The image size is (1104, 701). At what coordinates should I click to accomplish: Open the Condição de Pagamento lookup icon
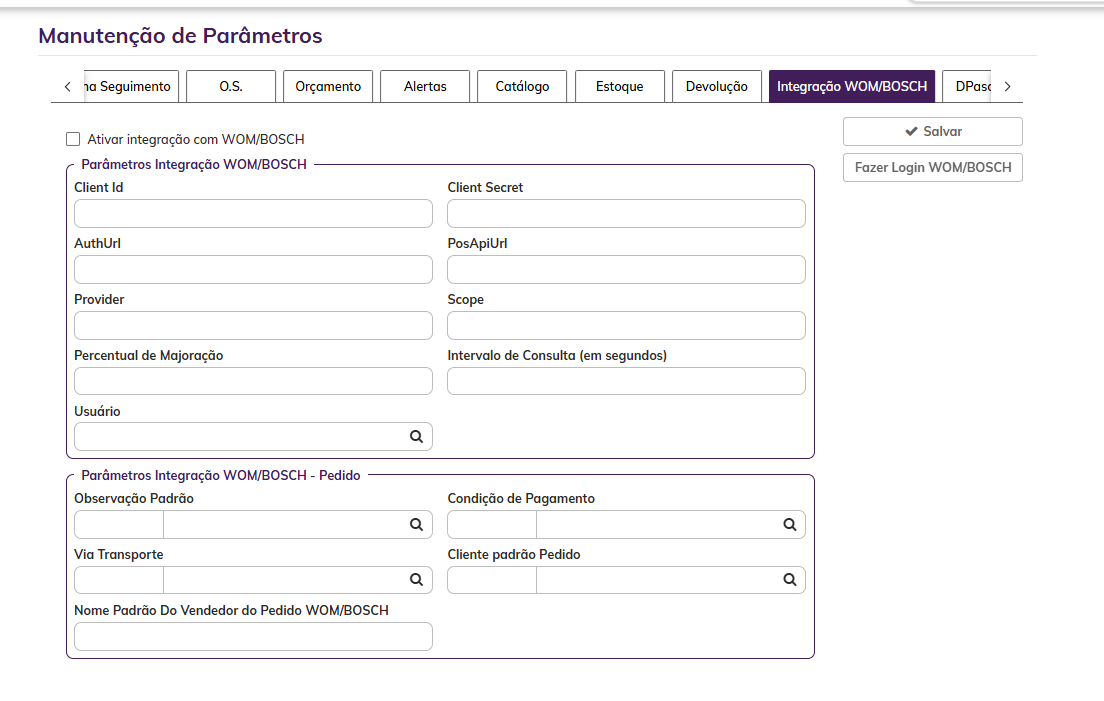coord(789,524)
